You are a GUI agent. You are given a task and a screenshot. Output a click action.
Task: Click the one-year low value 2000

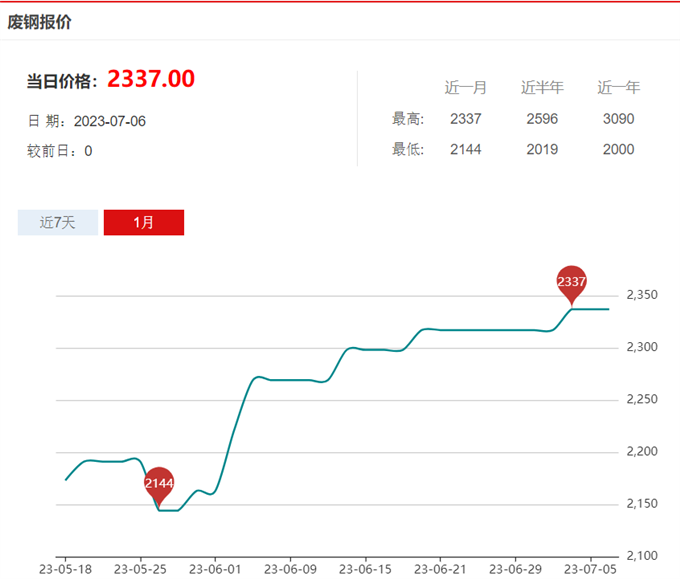pos(618,150)
